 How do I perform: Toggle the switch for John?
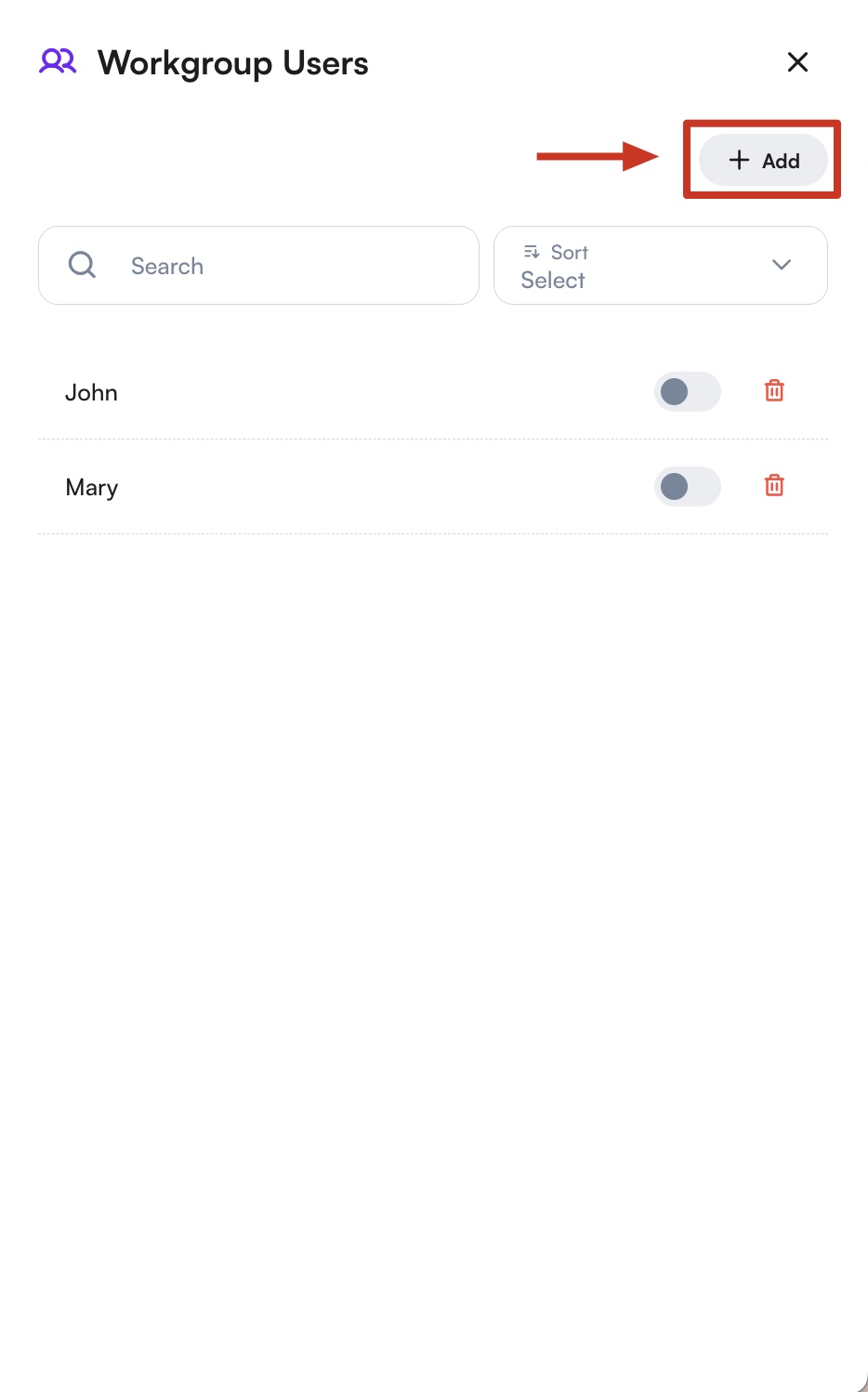(687, 392)
